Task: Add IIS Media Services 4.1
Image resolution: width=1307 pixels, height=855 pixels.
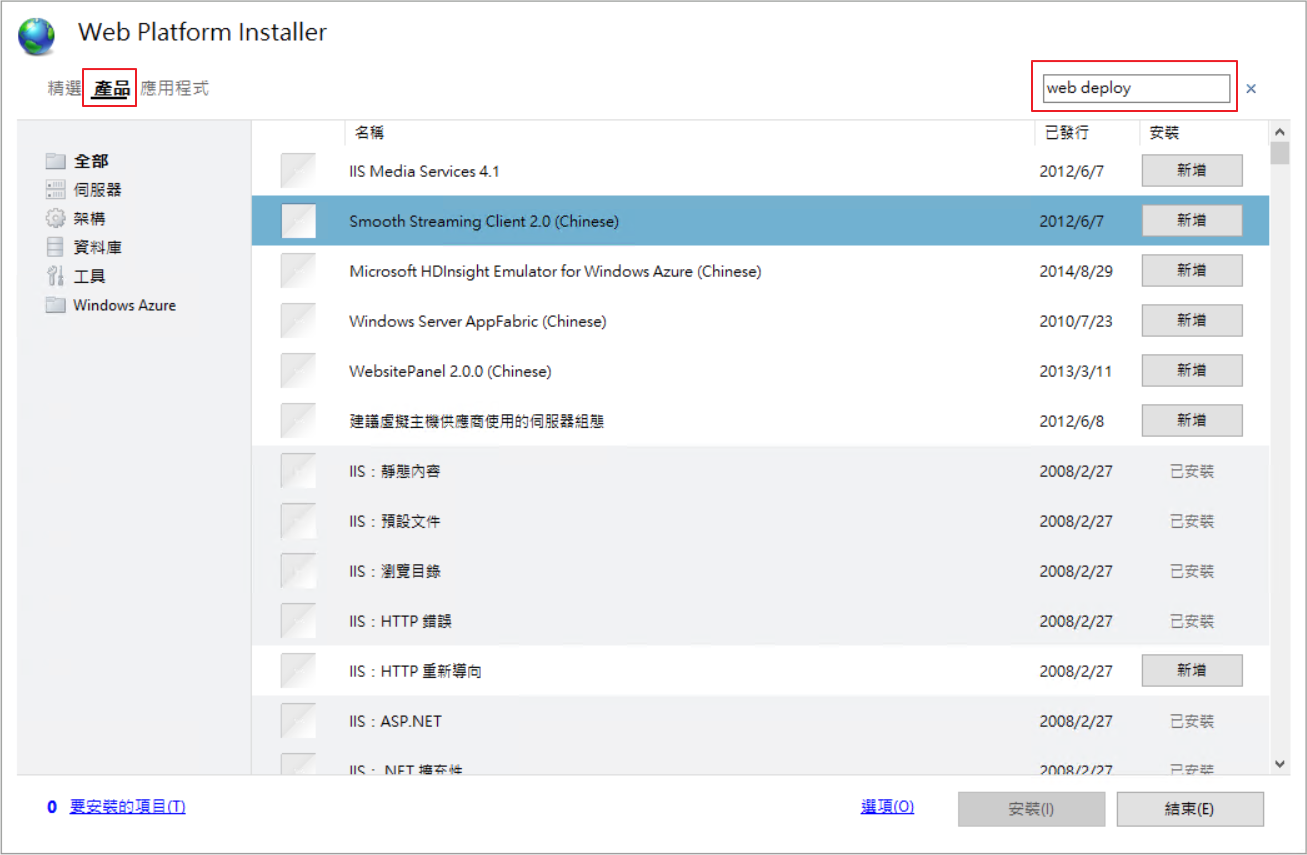Action: [1191, 171]
